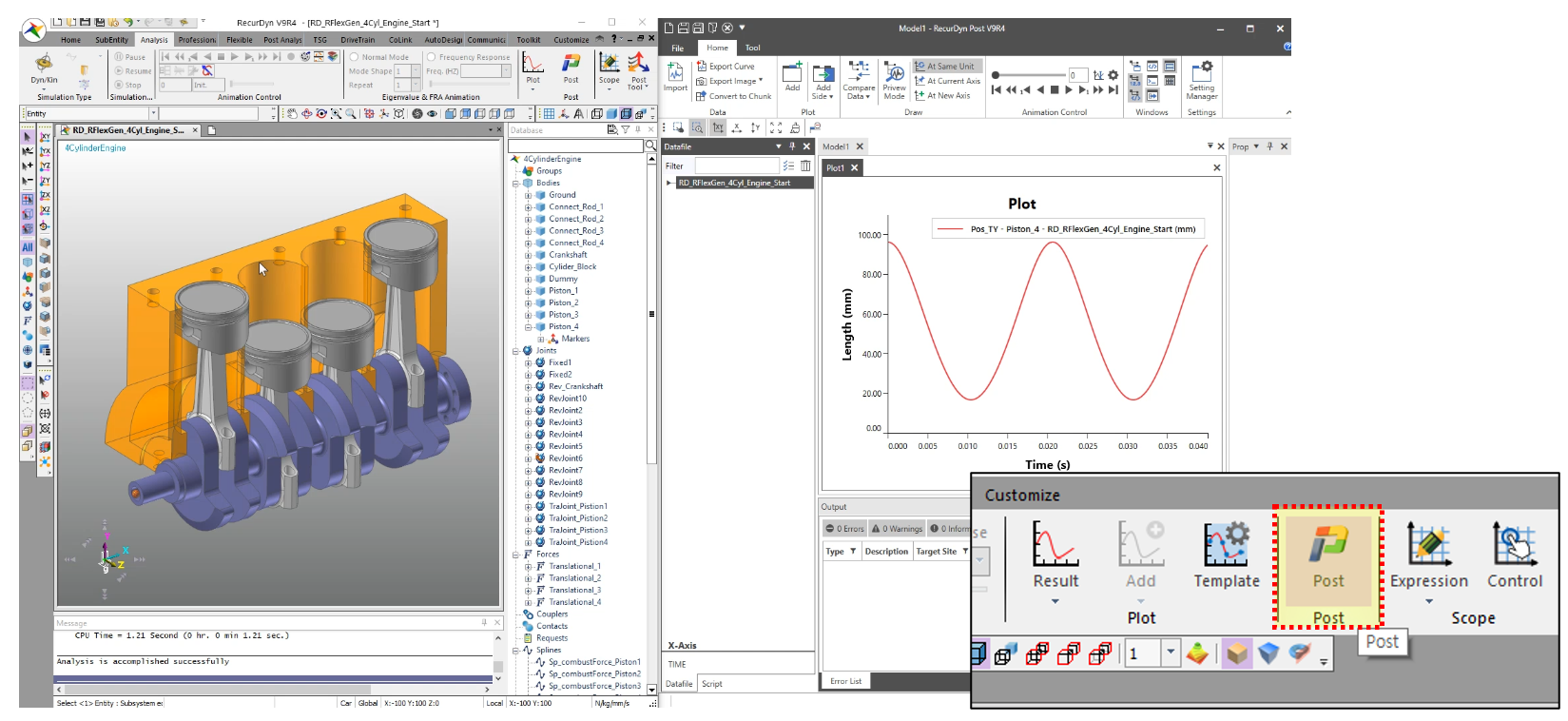This screenshot has width=1568, height=721.
Task: Toggle Errors filter in Output panel
Action: [x=844, y=529]
